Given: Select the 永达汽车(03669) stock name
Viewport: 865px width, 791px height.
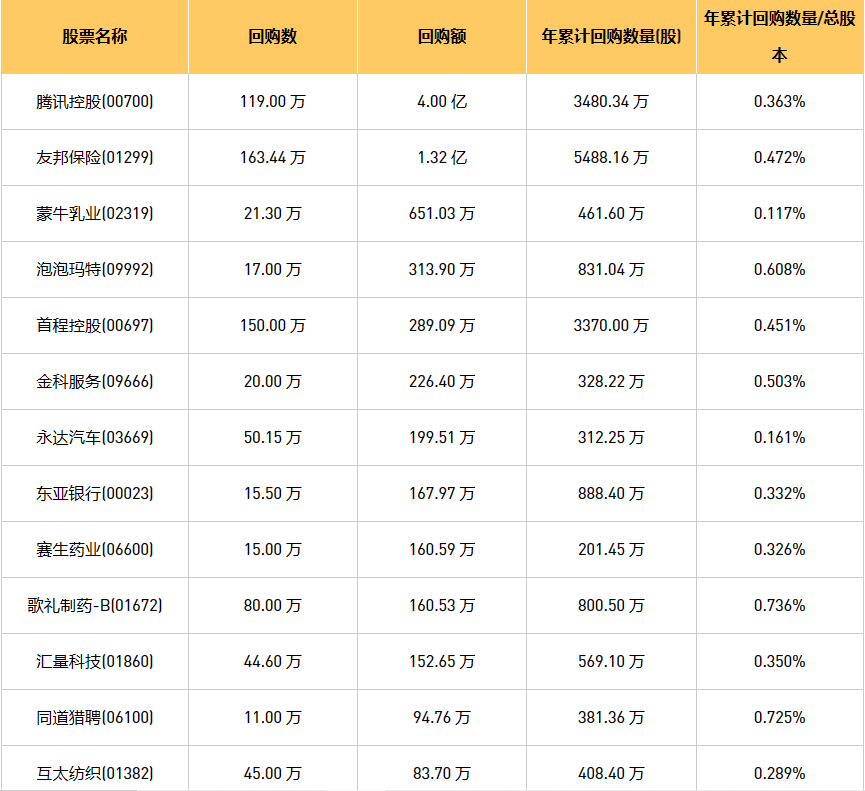Looking at the screenshot, I should 94,438.
